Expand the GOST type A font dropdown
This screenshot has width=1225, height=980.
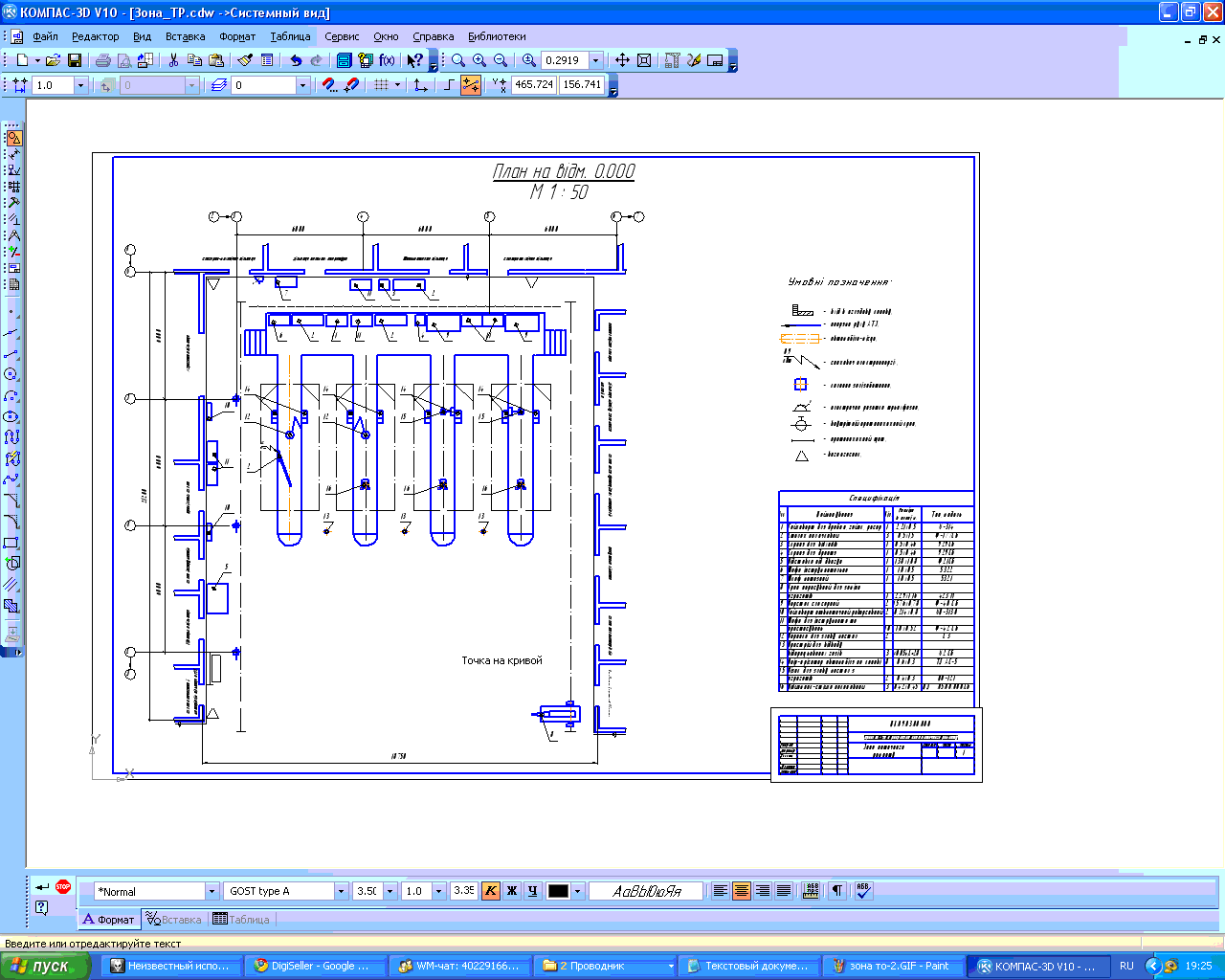point(340,891)
